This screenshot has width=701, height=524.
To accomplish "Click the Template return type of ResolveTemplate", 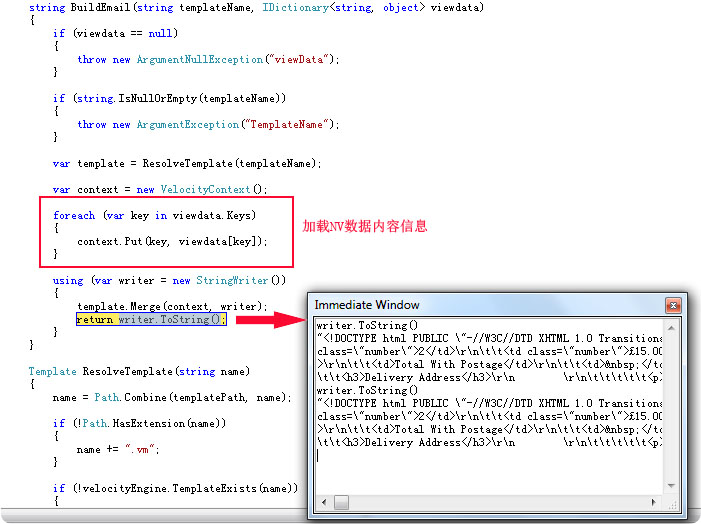I will [x=53, y=371].
